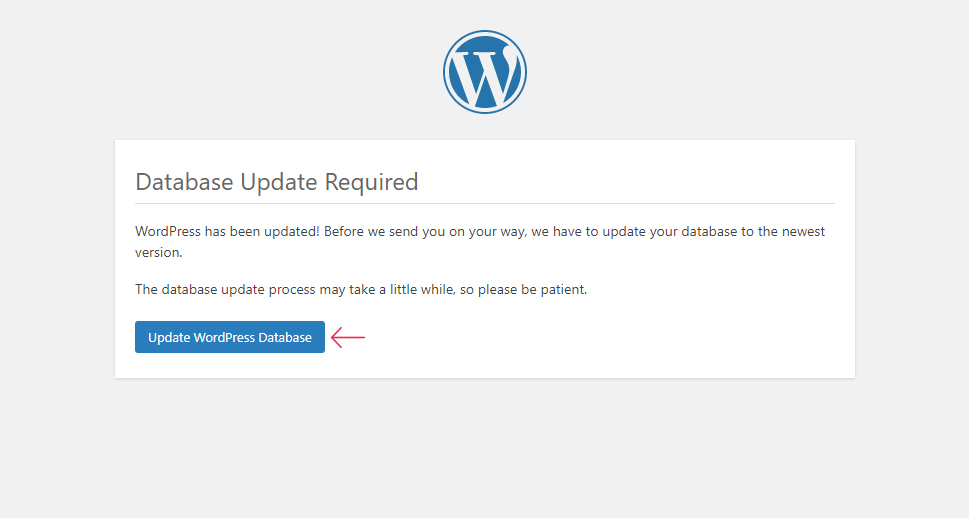The image size is (969, 518).
Task: Click the word "Update" in the heading
Action: click(x=279, y=183)
